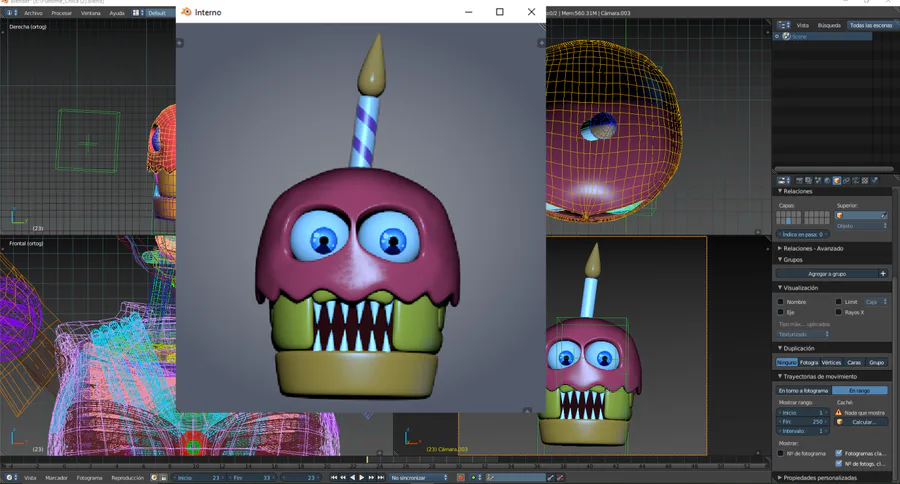Open the Render Layers properties tab icon
900x484 pixels.
click(808, 180)
